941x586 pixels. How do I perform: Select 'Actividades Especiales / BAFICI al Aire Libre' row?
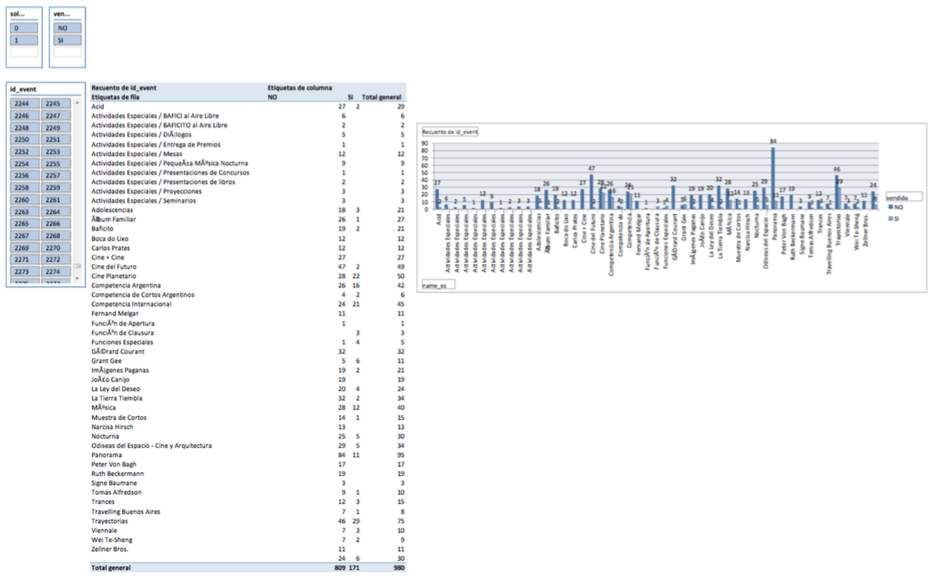[155, 116]
